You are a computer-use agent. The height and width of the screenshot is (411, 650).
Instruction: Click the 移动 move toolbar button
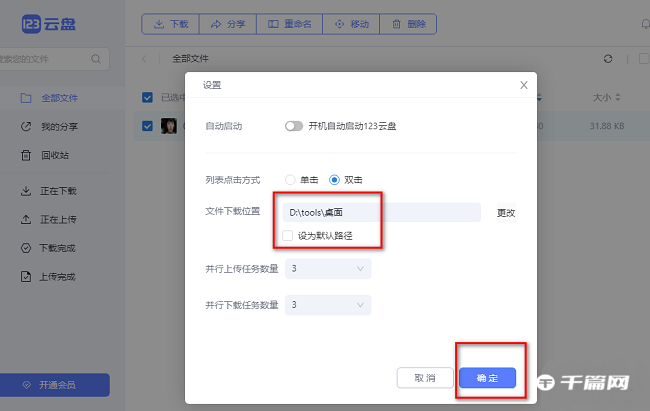[350, 23]
